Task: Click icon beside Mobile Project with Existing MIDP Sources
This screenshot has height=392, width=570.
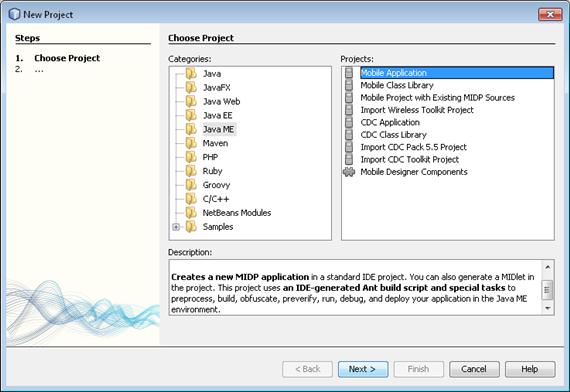Action: tap(349, 97)
